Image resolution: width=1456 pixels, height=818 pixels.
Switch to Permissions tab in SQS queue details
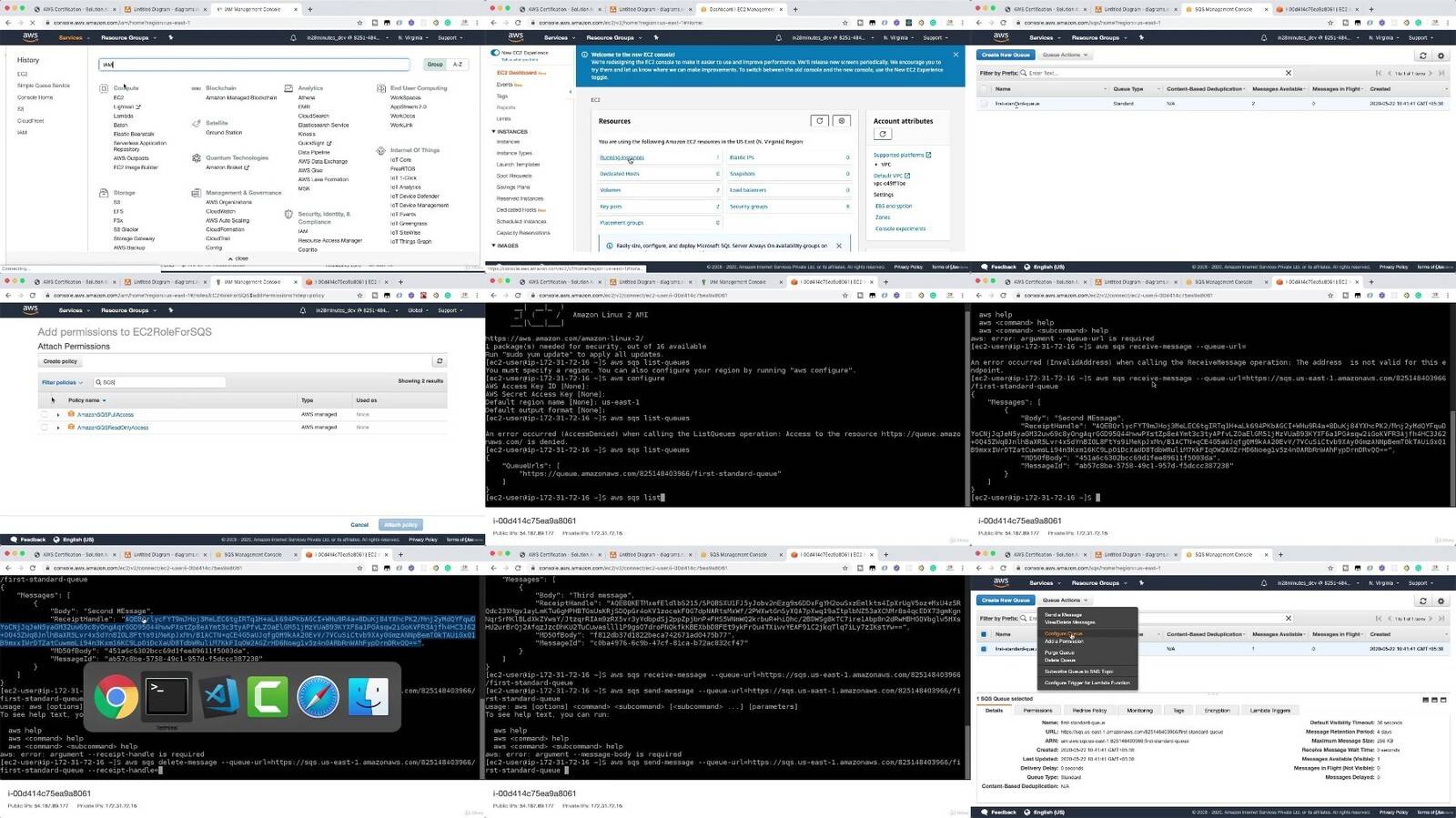pyautogui.click(x=1037, y=711)
